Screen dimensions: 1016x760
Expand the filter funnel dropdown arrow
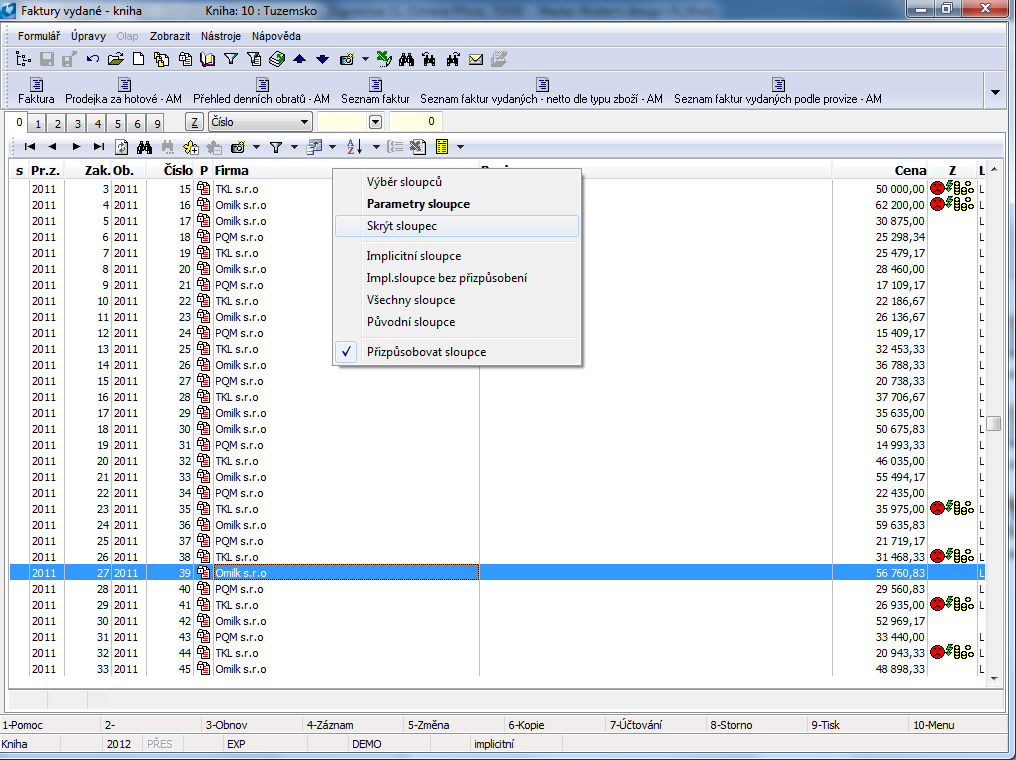(x=294, y=148)
